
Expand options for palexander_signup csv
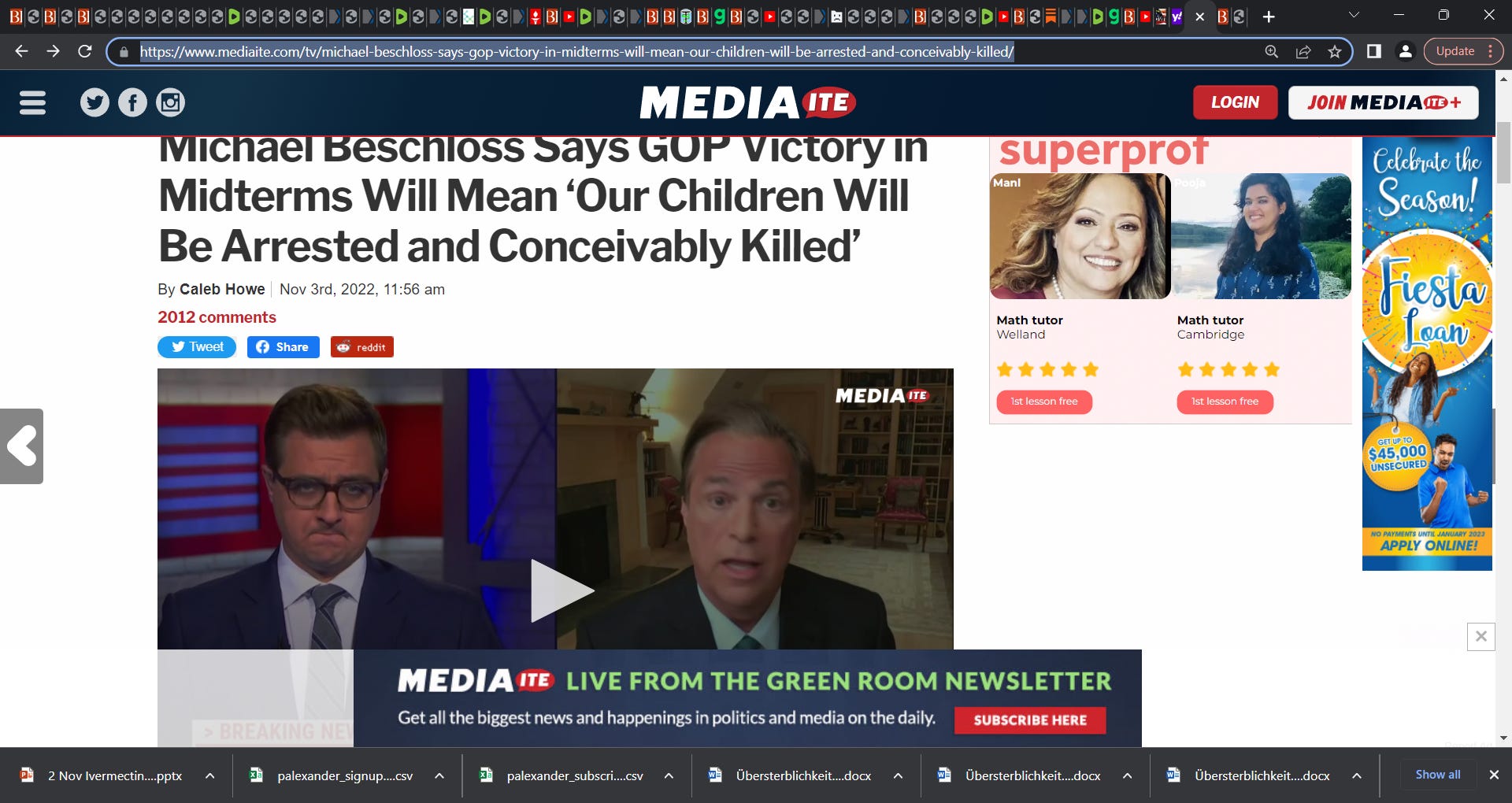(x=439, y=775)
